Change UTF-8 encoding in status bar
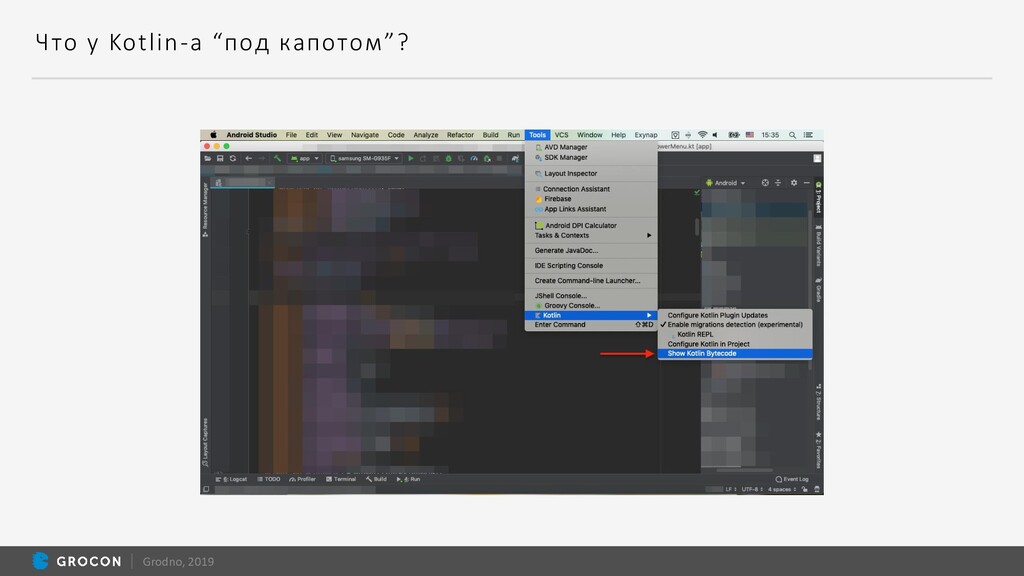Viewport: 1024px width, 576px height. click(752, 489)
